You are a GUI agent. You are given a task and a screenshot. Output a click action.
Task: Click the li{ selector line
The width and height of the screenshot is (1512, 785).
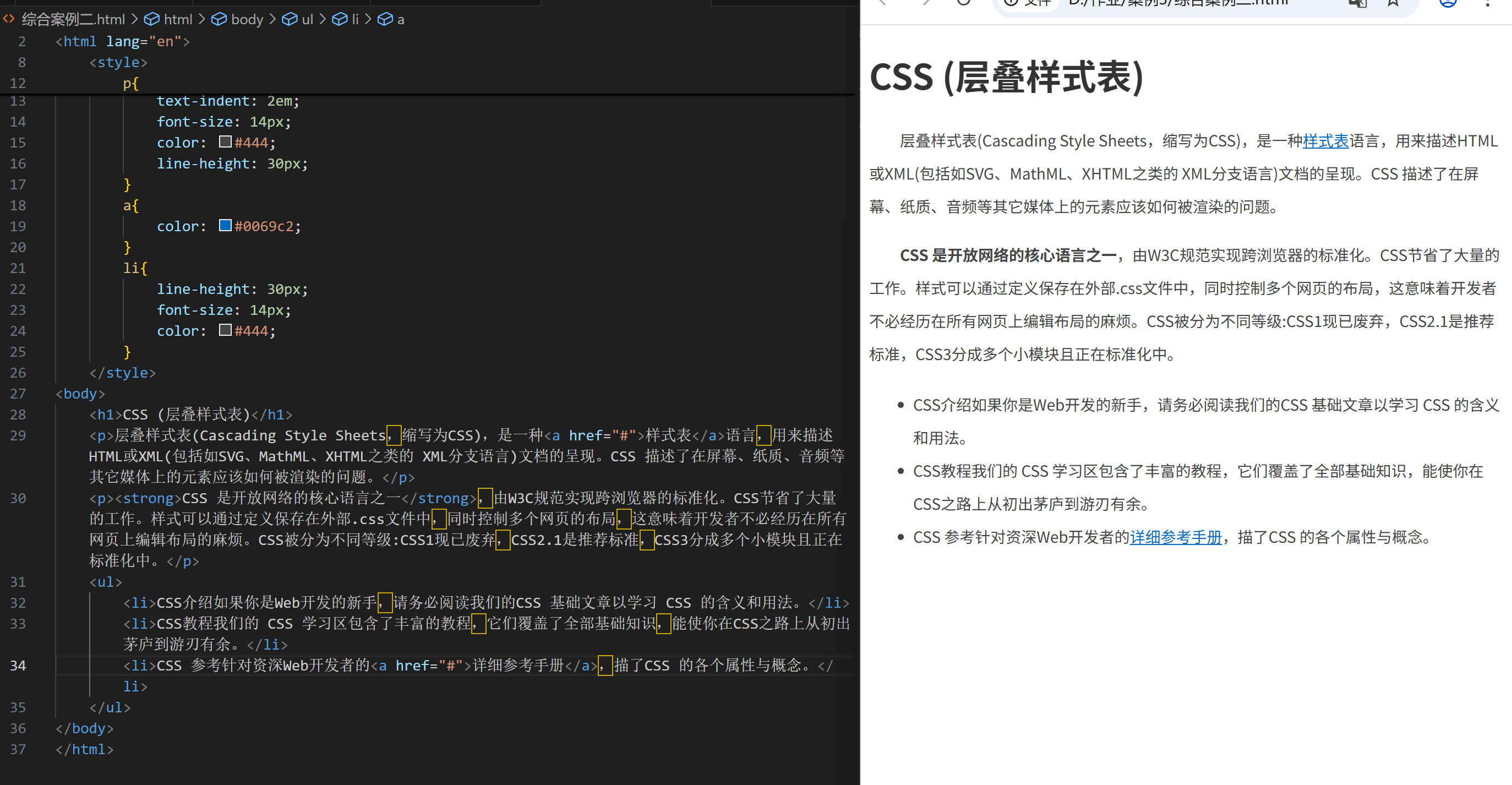(x=135, y=268)
